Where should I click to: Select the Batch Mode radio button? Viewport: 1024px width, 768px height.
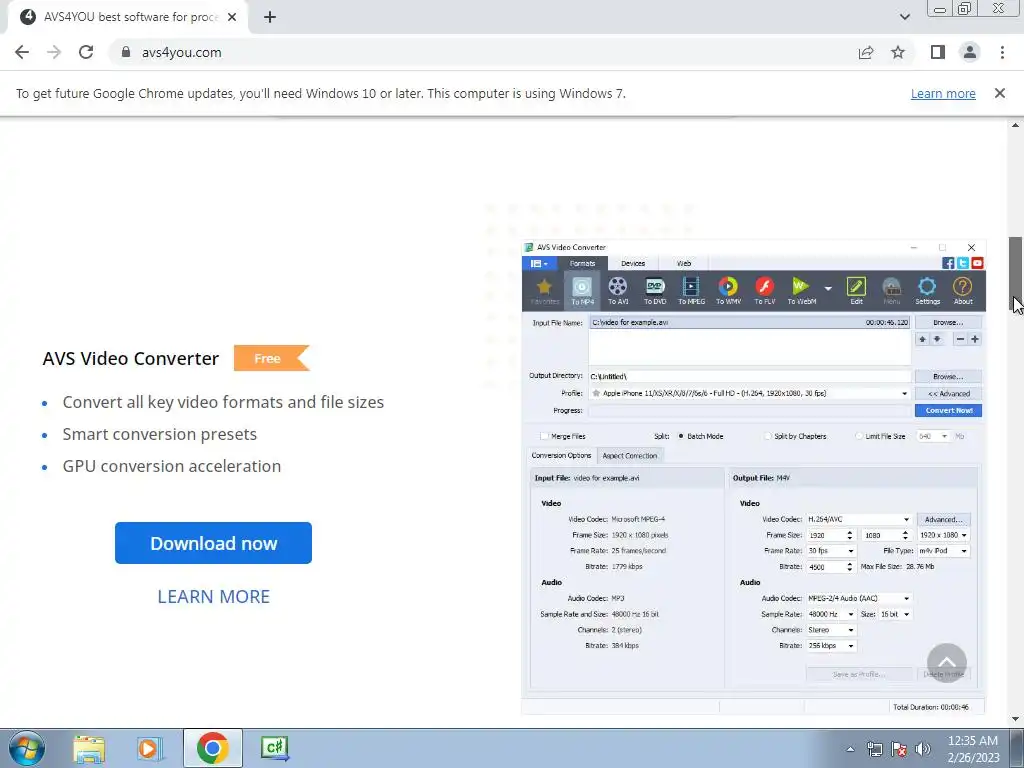click(x=681, y=436)
